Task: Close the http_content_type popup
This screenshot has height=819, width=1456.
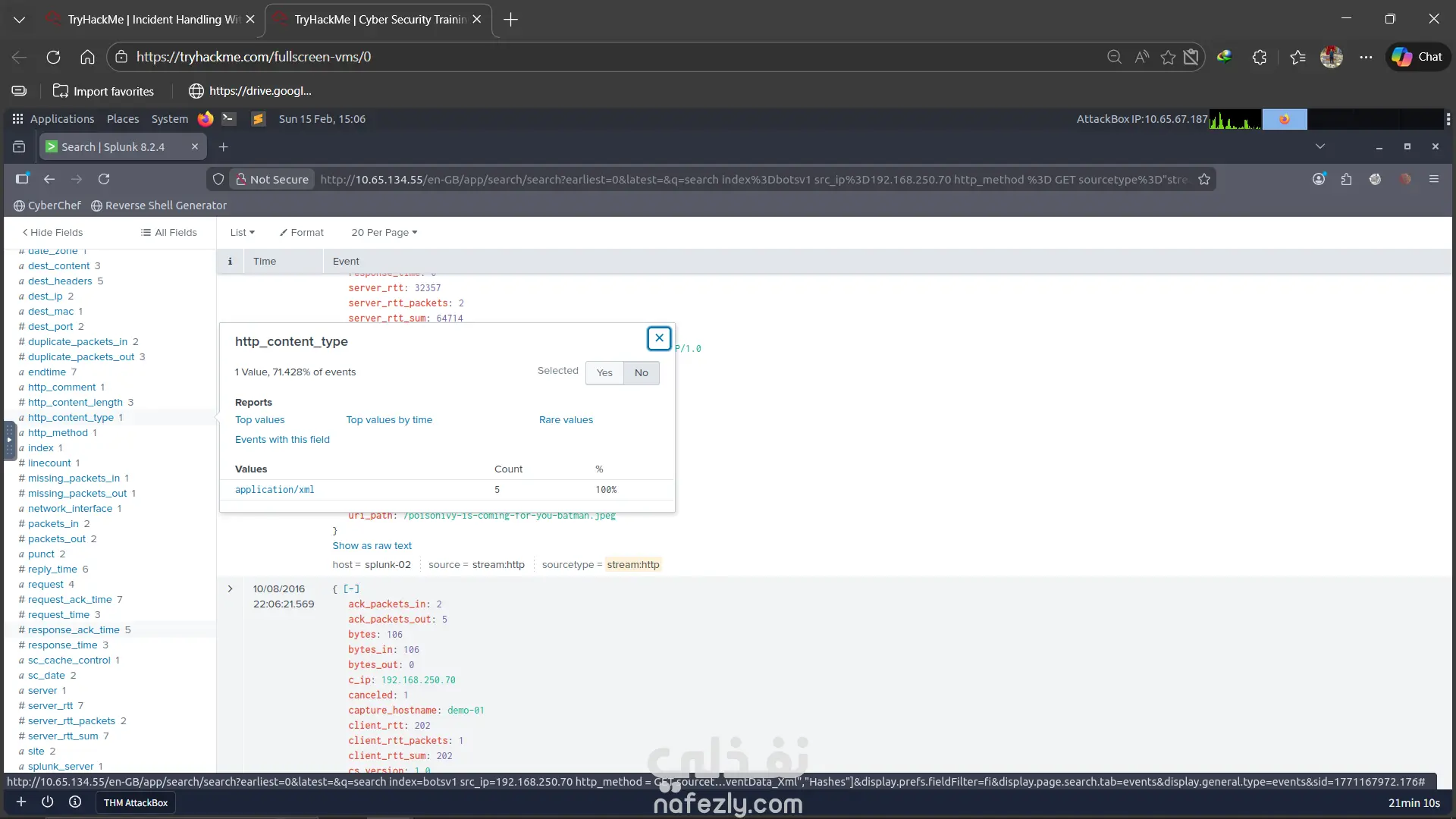Action: coord(659,338)
